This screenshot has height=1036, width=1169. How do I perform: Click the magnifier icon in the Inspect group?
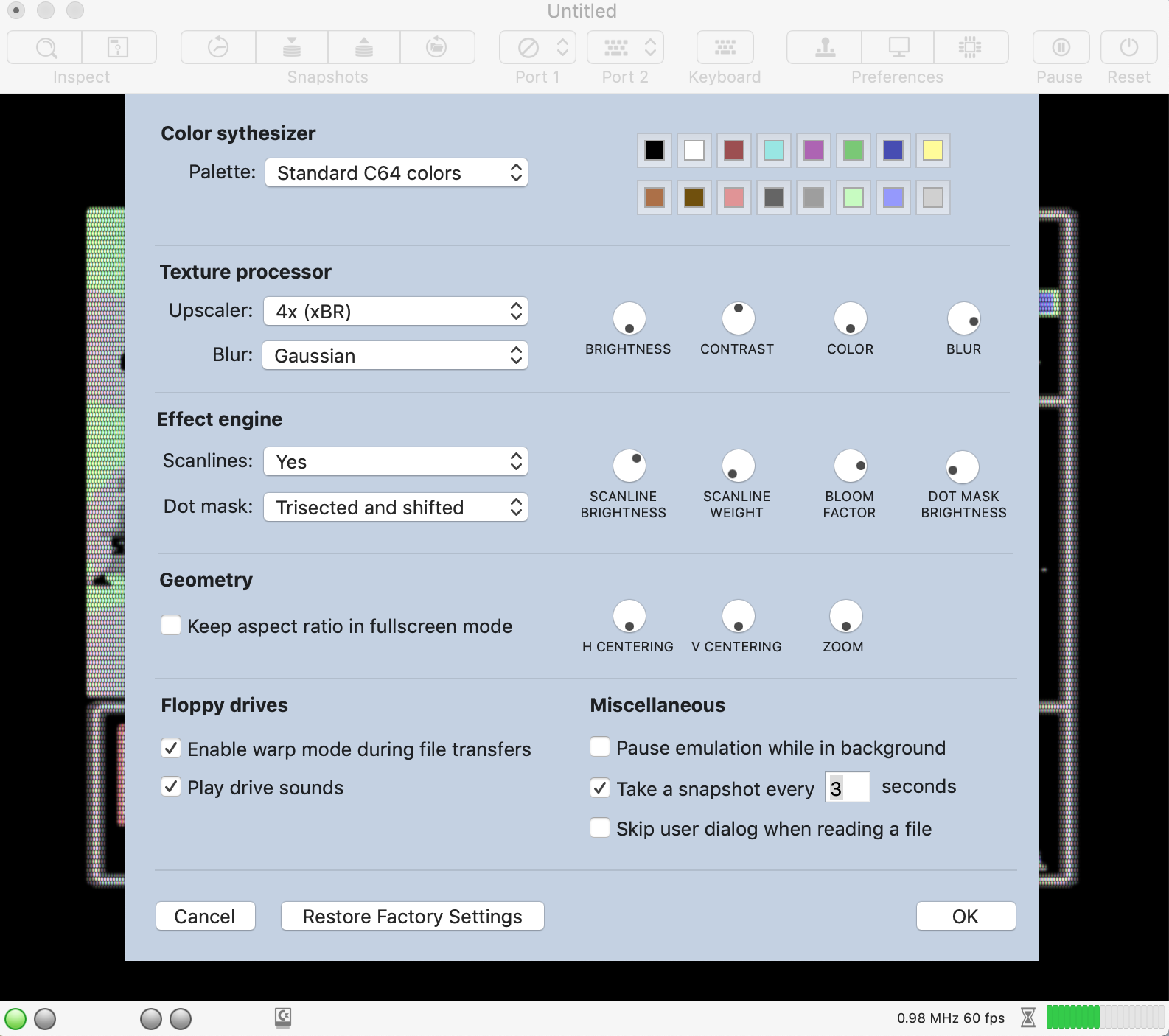46,48
